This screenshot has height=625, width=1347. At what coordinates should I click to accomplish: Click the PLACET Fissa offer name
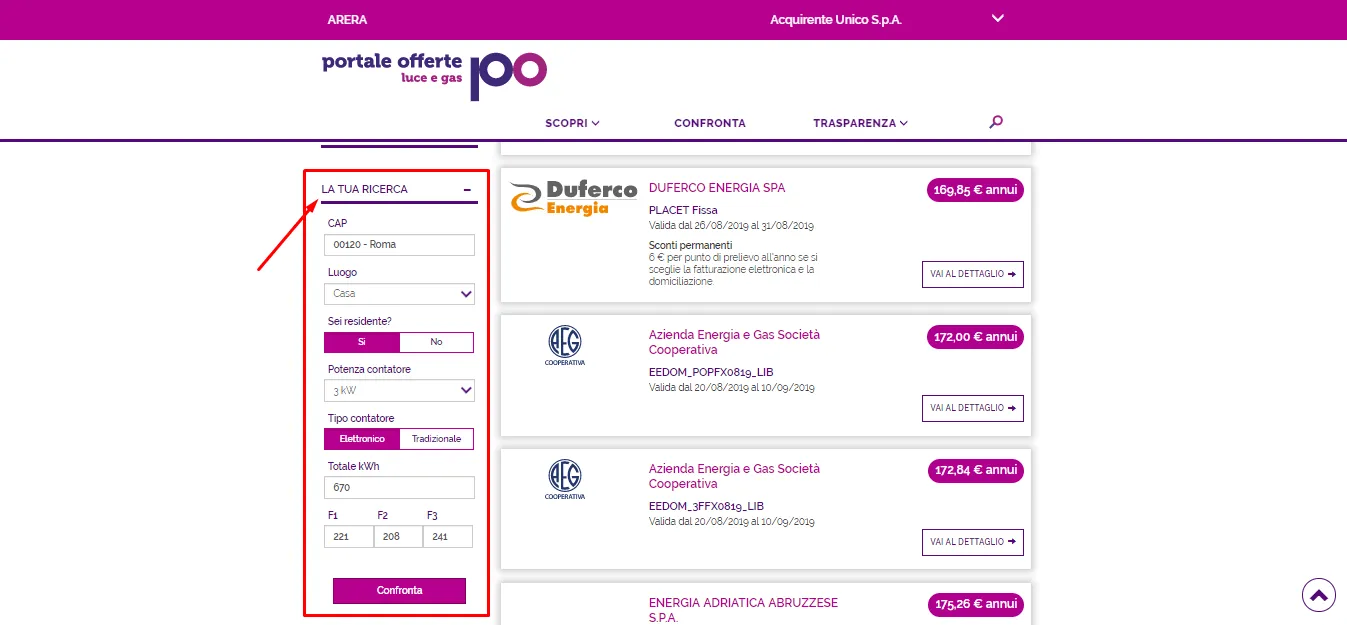[683, 211]
